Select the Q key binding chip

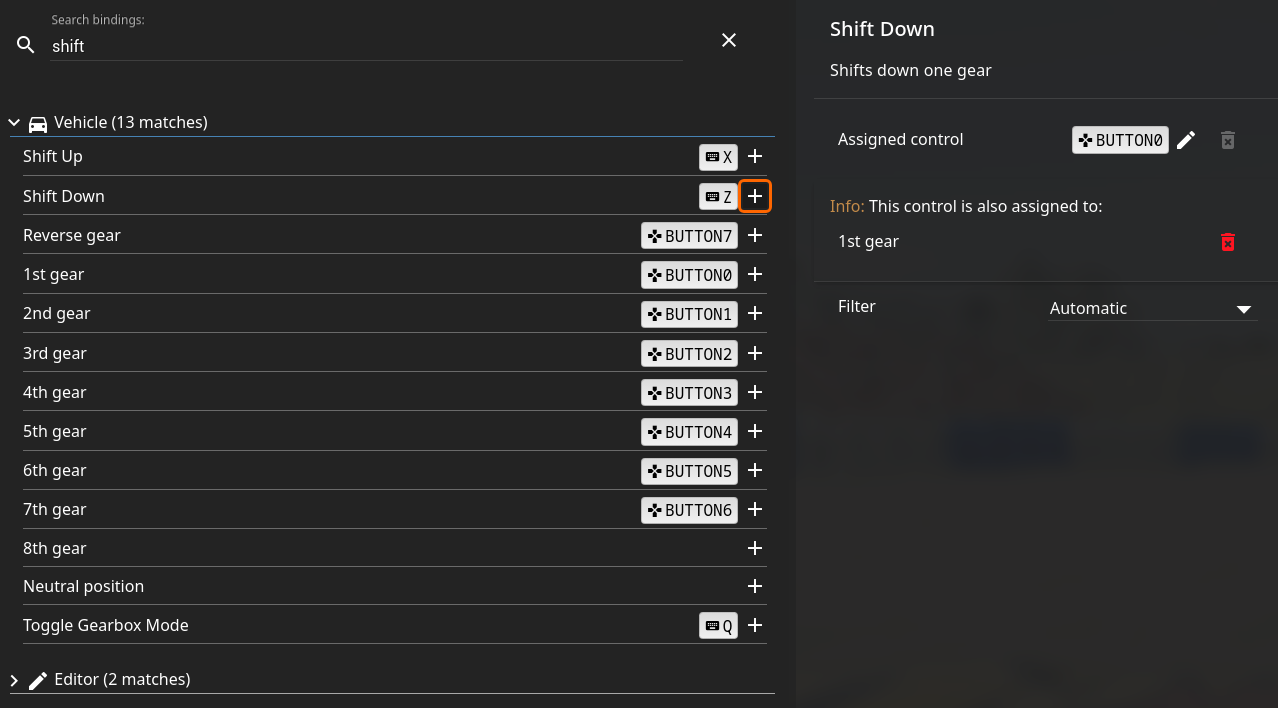coord(718,626)
